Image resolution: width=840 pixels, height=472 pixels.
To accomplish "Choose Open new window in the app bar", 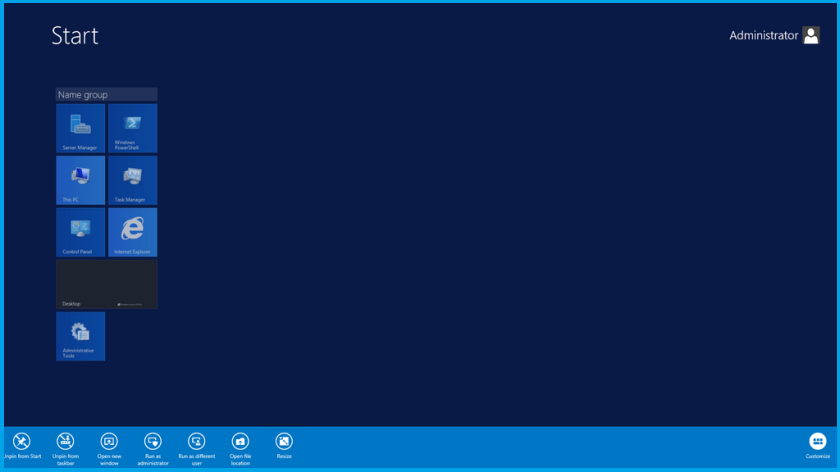I will pos(109,448).
